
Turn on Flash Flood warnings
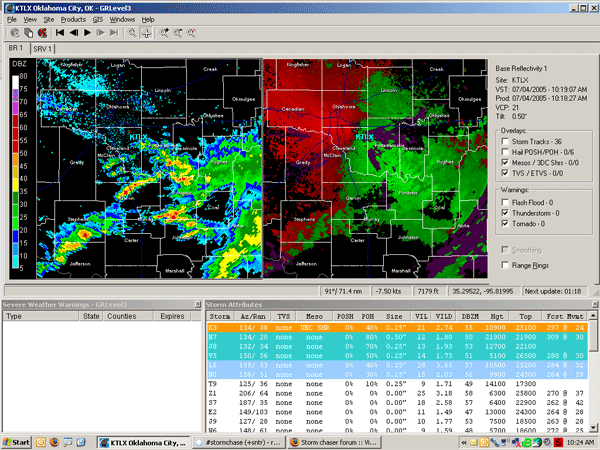[x=503, y=200]
